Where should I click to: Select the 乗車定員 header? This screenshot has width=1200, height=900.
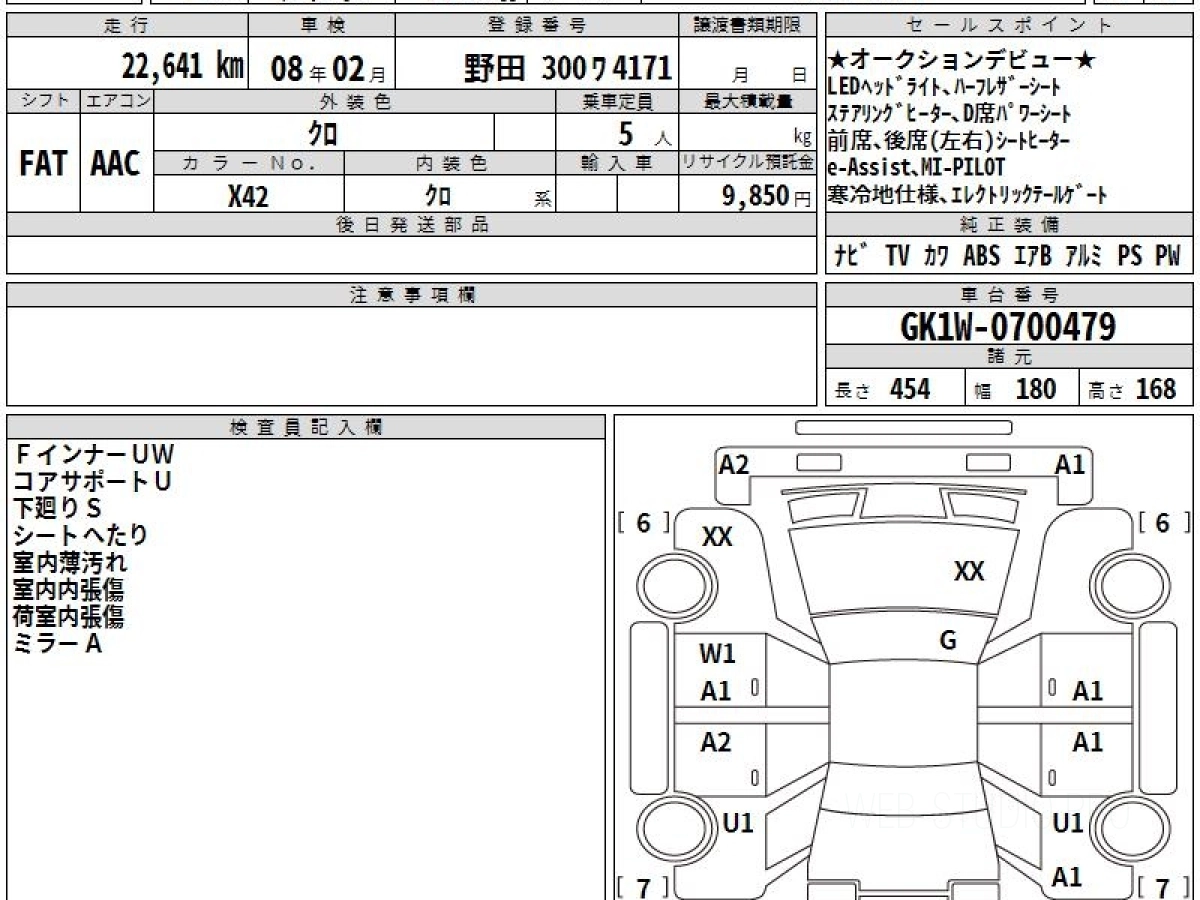(x=617, y=101)
